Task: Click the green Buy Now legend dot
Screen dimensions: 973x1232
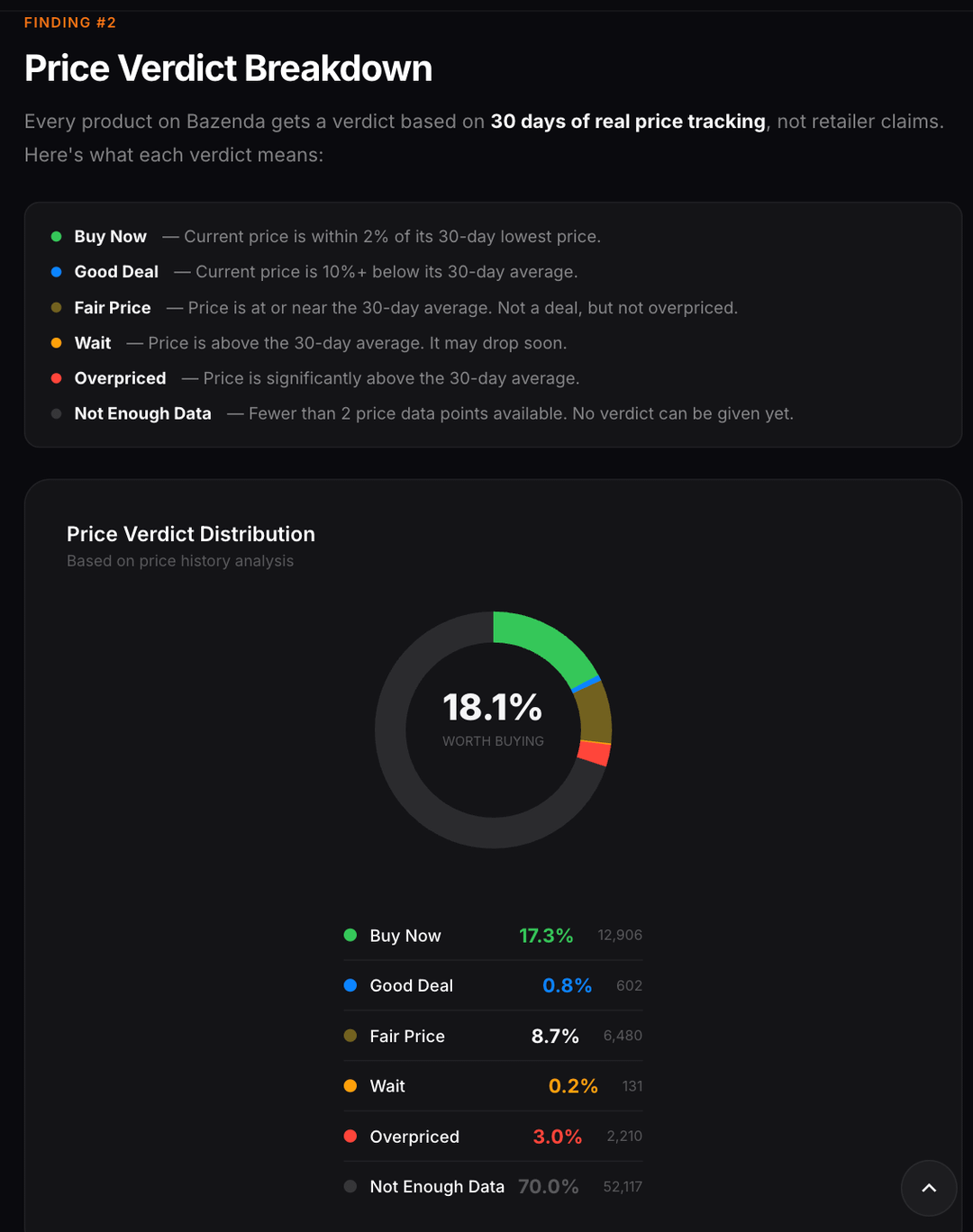Action: point(350,935)
